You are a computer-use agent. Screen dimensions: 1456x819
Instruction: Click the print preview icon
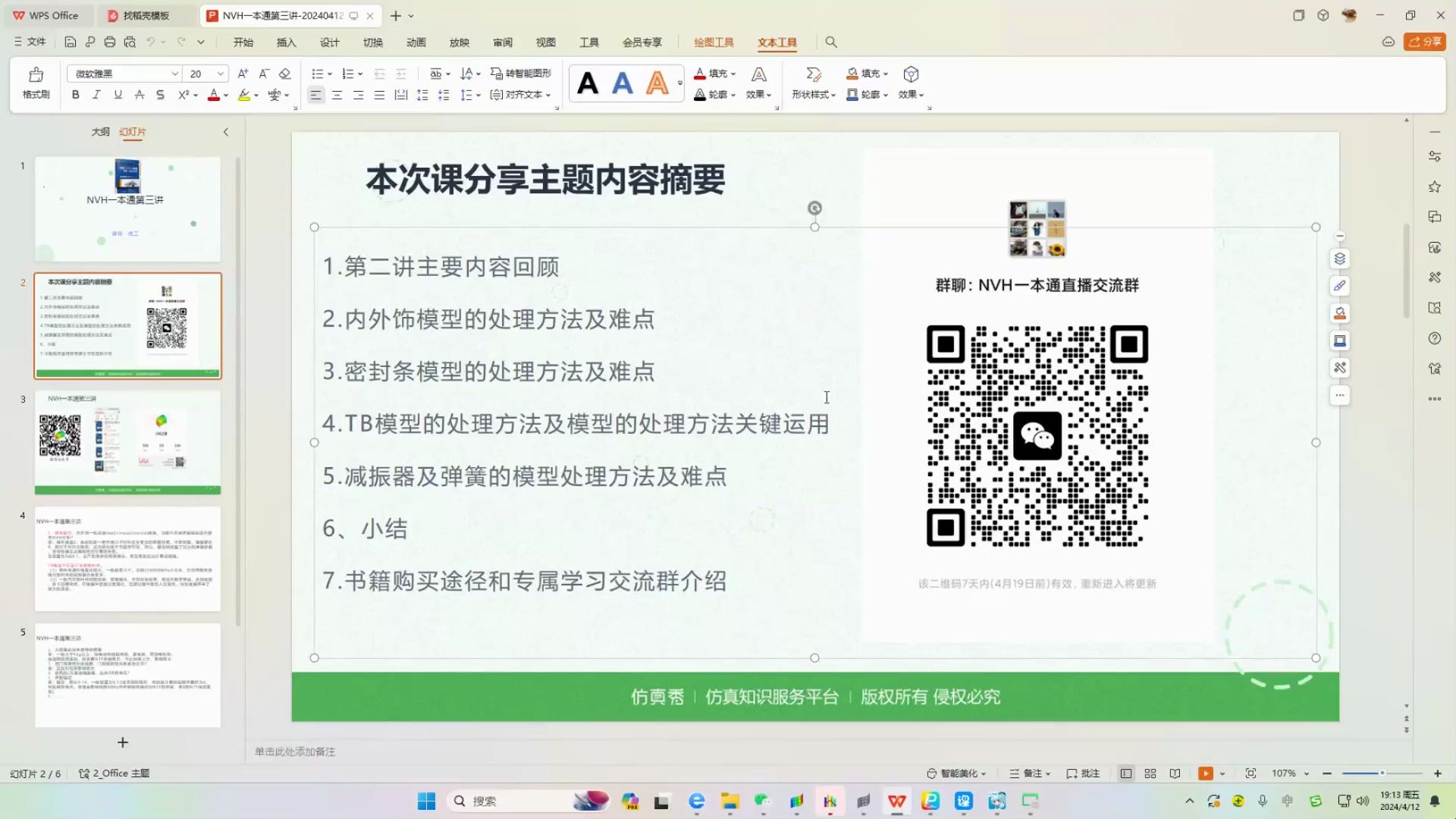(x=130, y=42)
